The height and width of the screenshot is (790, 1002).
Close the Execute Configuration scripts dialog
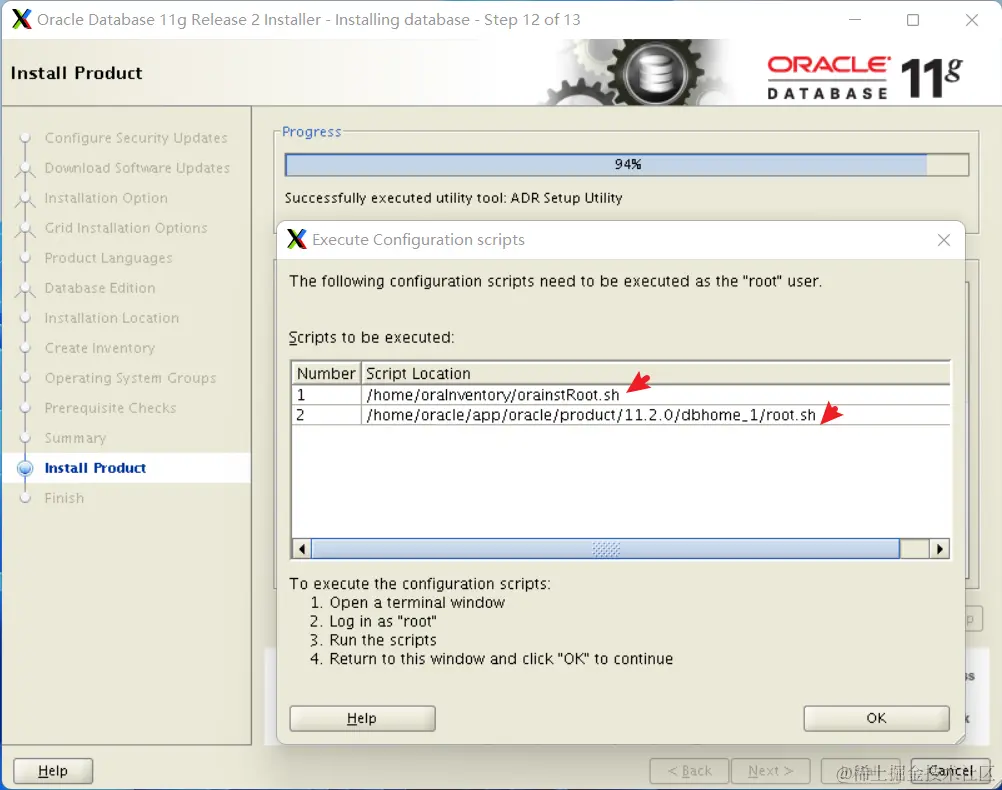[x=943, y=240]
